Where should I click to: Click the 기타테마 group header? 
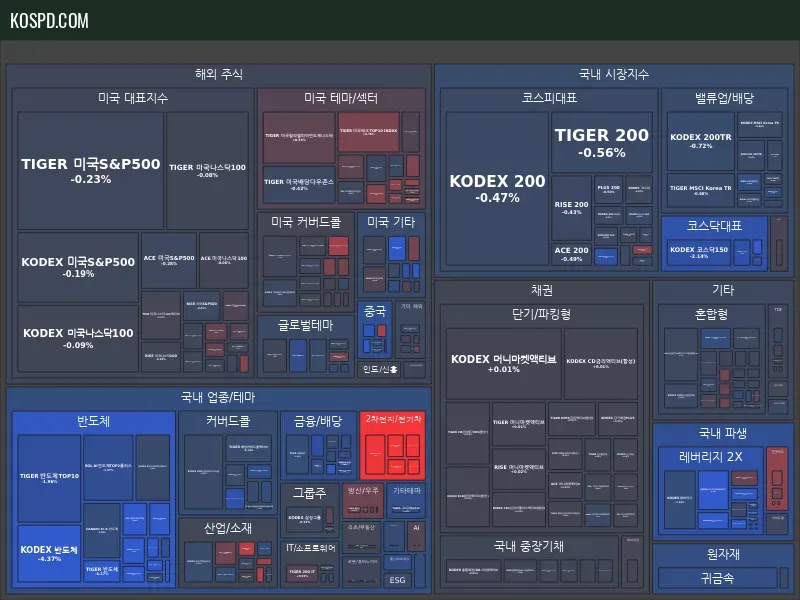[407, 490]
